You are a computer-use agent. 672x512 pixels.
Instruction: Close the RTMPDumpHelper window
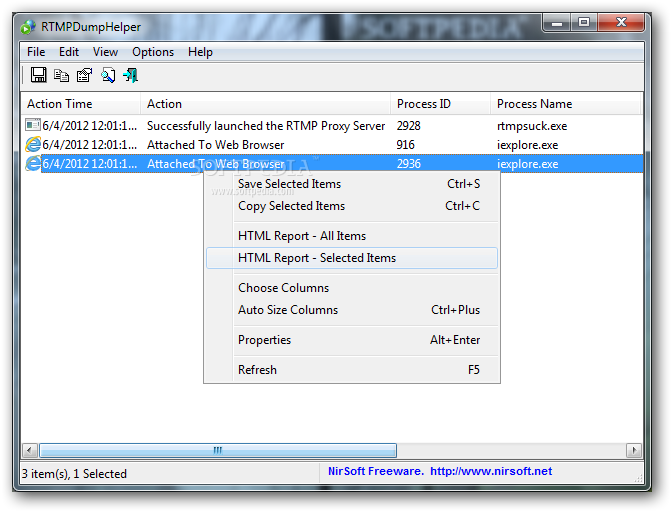[621, 23]
